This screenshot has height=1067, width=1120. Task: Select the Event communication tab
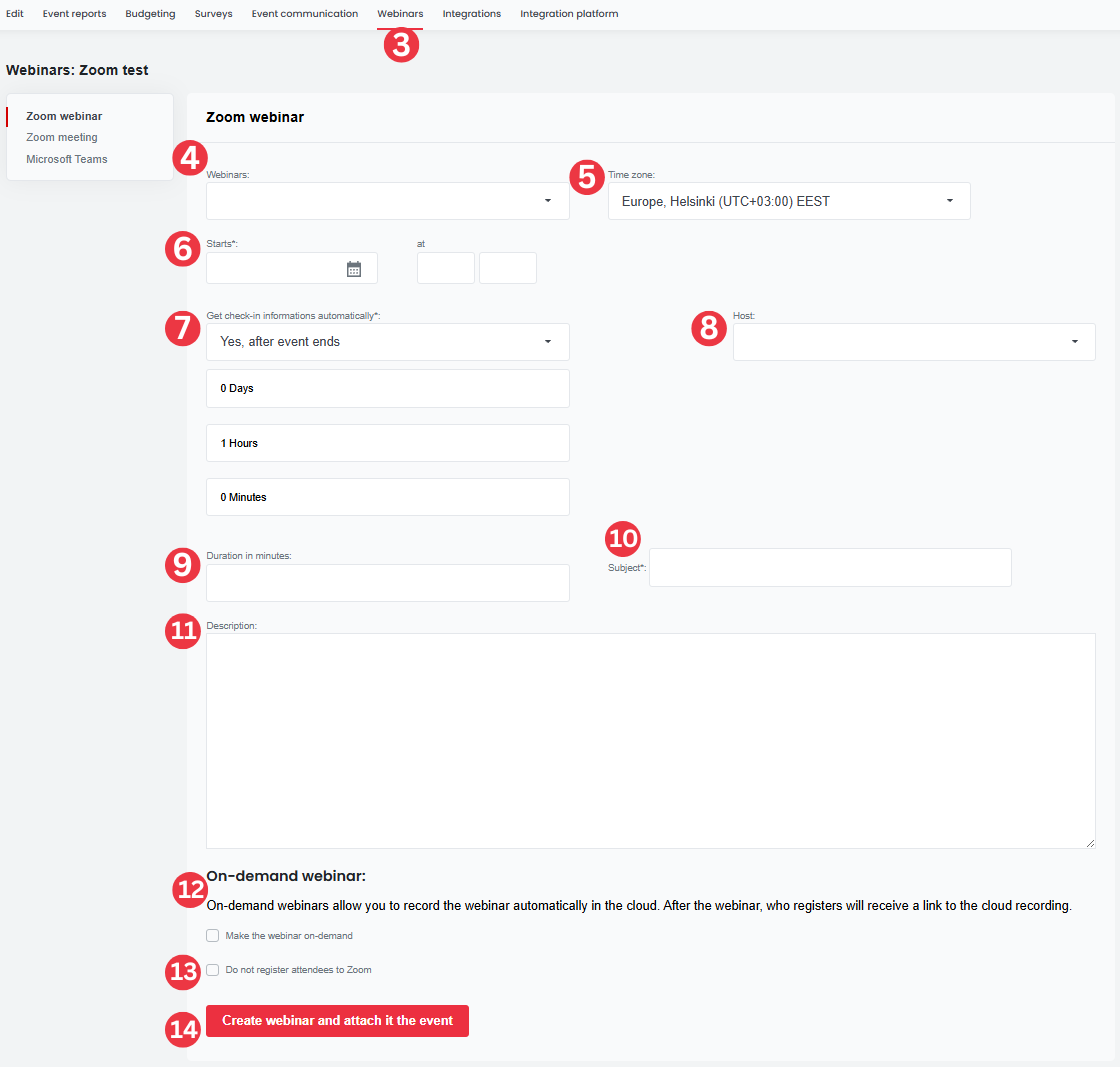[x=305, y=14]
